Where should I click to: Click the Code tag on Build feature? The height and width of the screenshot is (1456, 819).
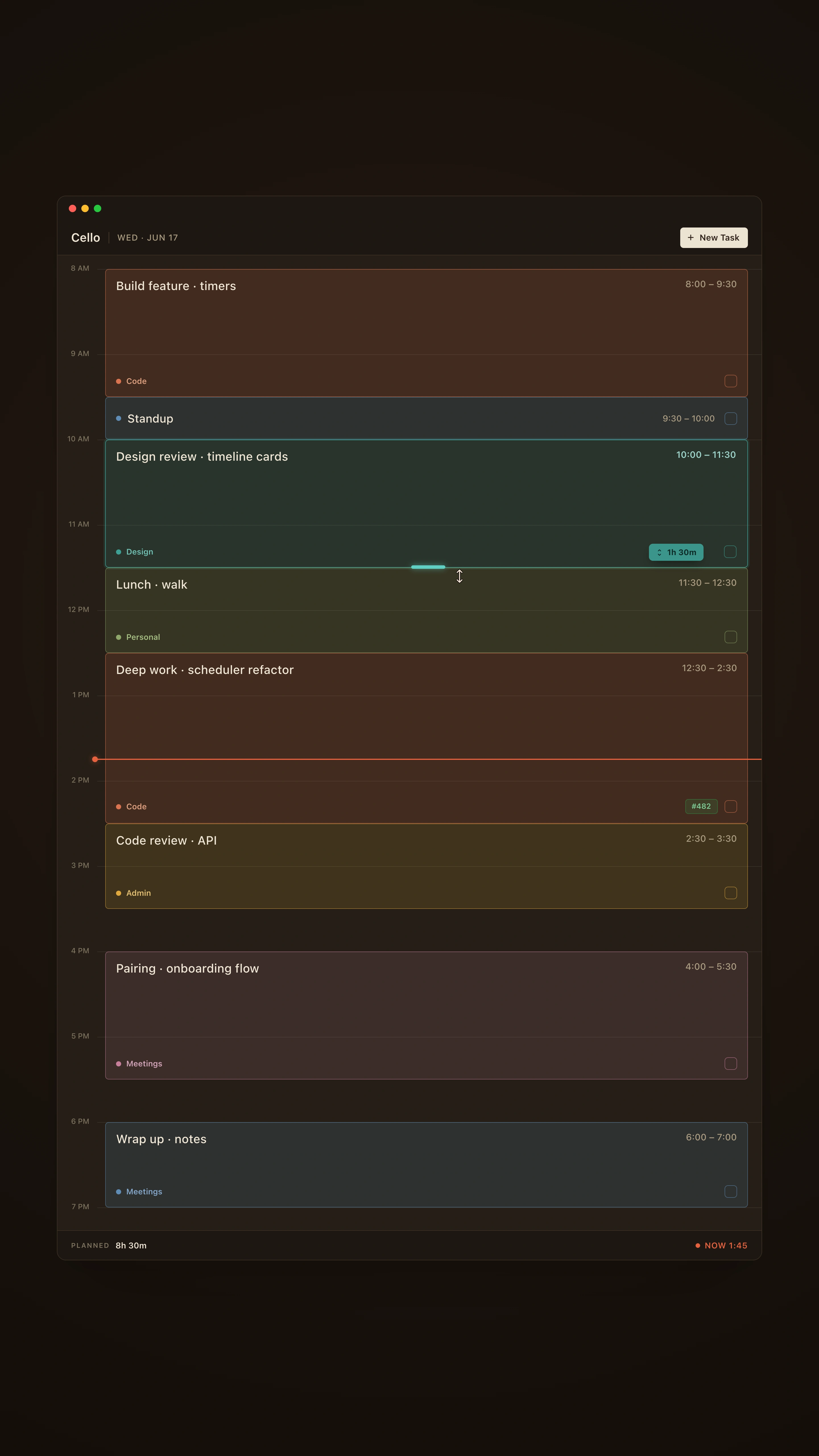tap(131, 381)
